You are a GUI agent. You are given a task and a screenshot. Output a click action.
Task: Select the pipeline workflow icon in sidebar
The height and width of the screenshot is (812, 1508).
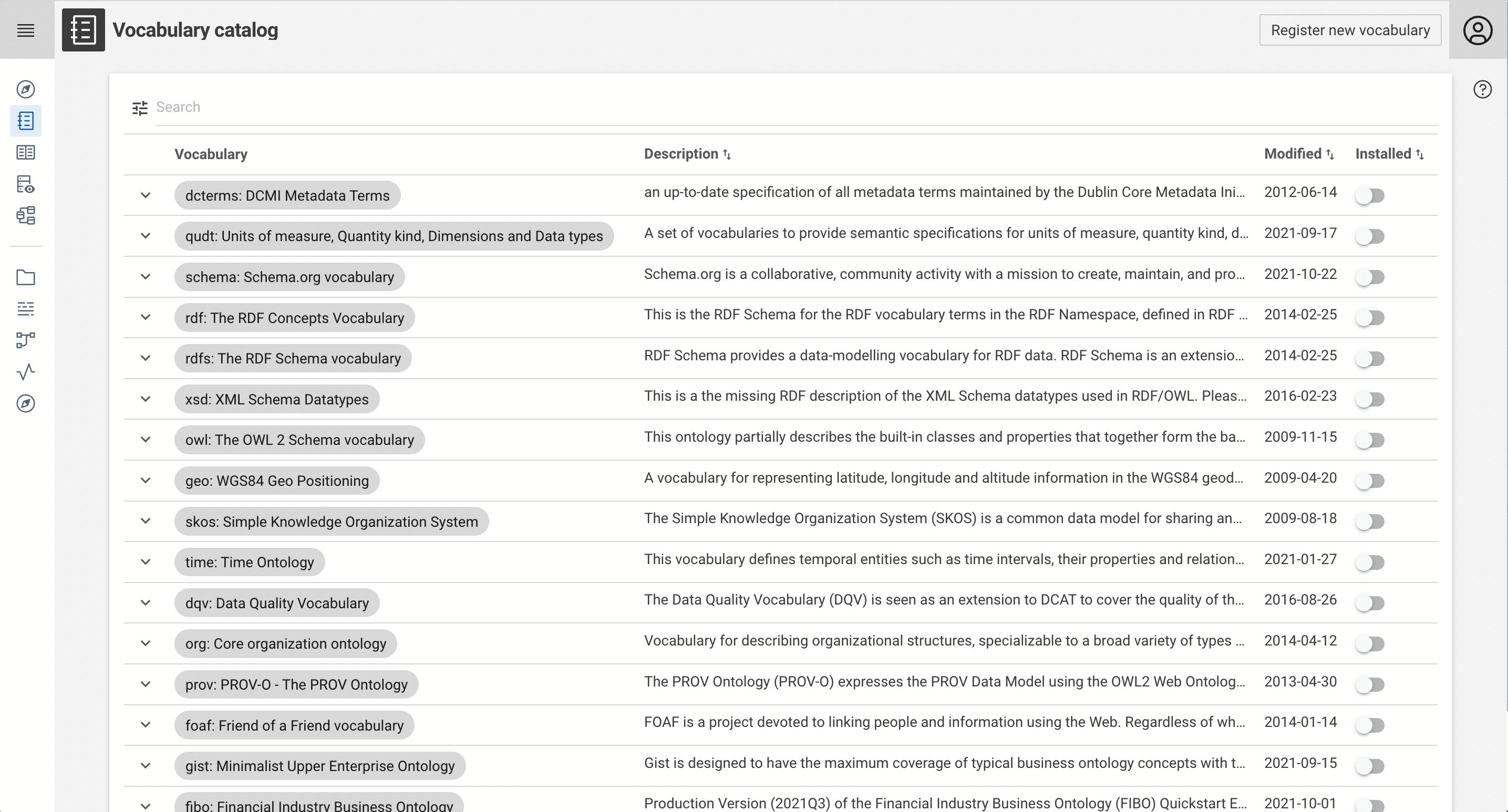pyautogui.click(x=26, y=340)
